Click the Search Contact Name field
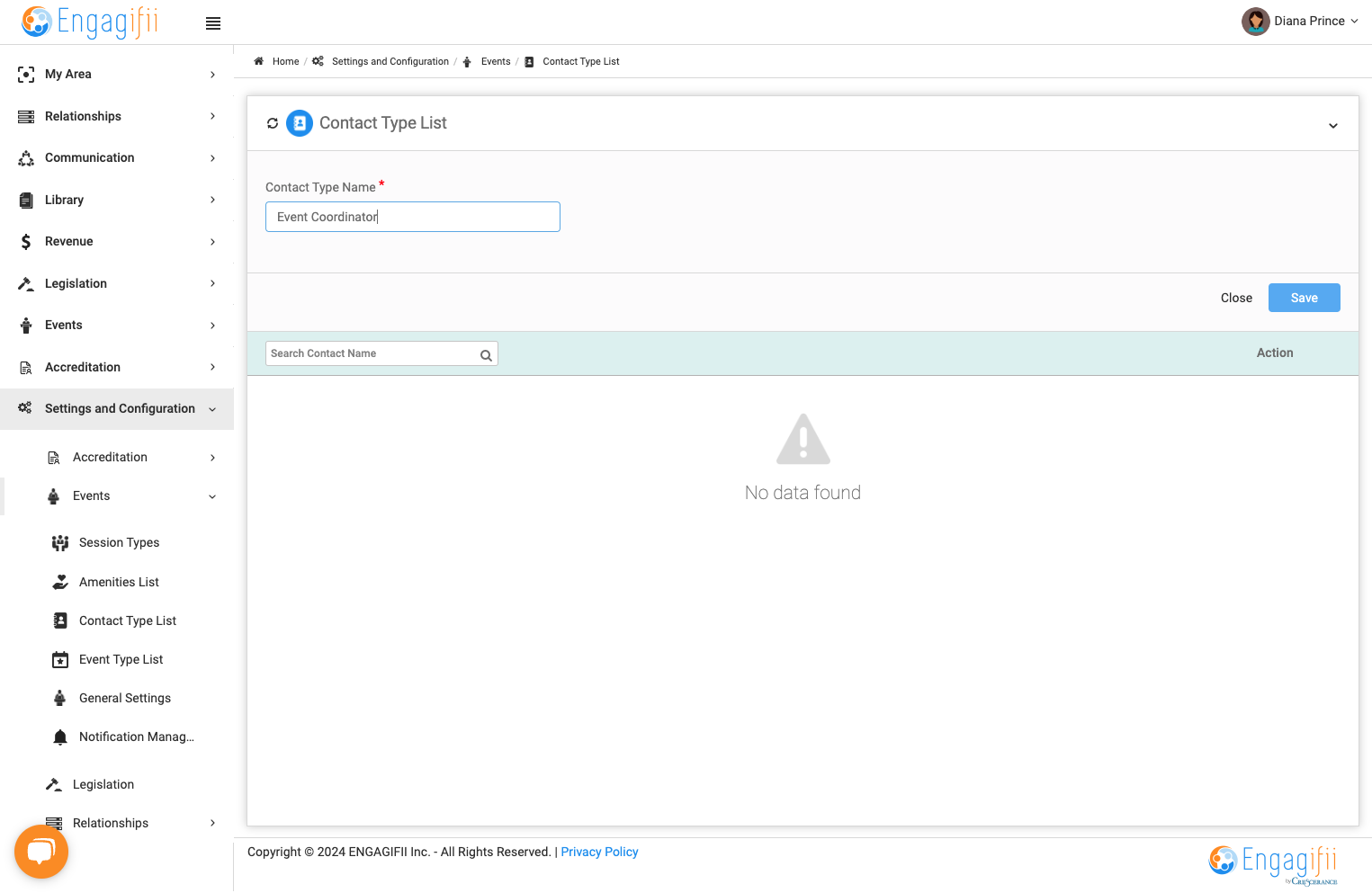 (x=381, y=353)
